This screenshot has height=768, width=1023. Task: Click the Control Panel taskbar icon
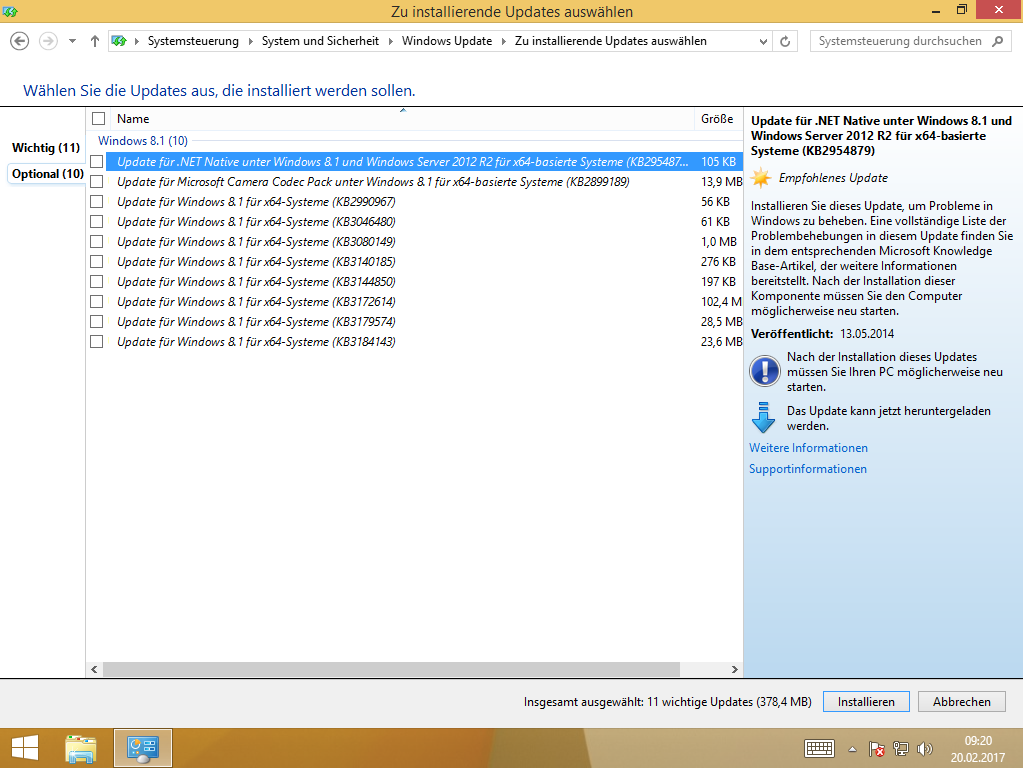[x=143, y=748]
